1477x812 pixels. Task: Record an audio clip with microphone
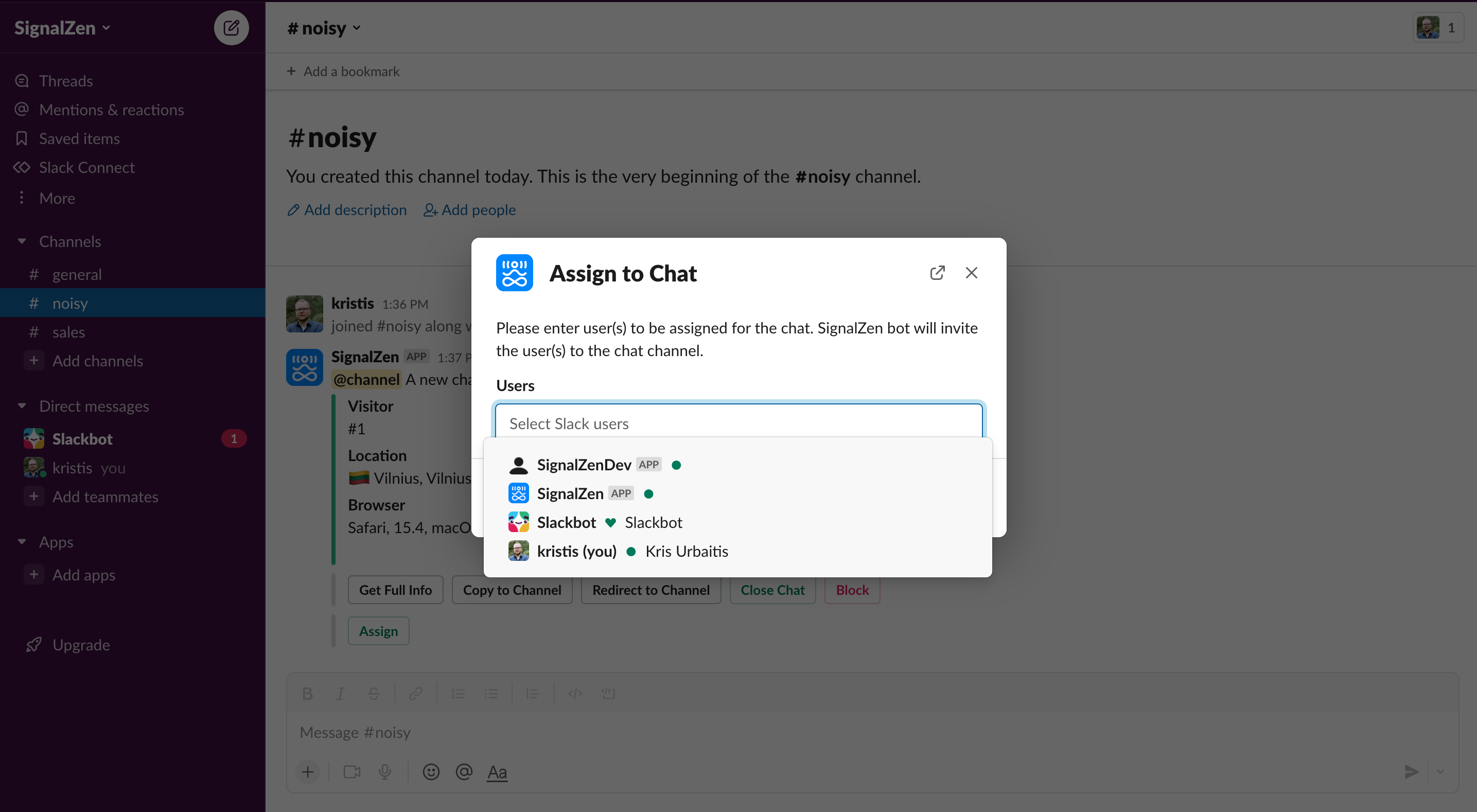point(385,772)
